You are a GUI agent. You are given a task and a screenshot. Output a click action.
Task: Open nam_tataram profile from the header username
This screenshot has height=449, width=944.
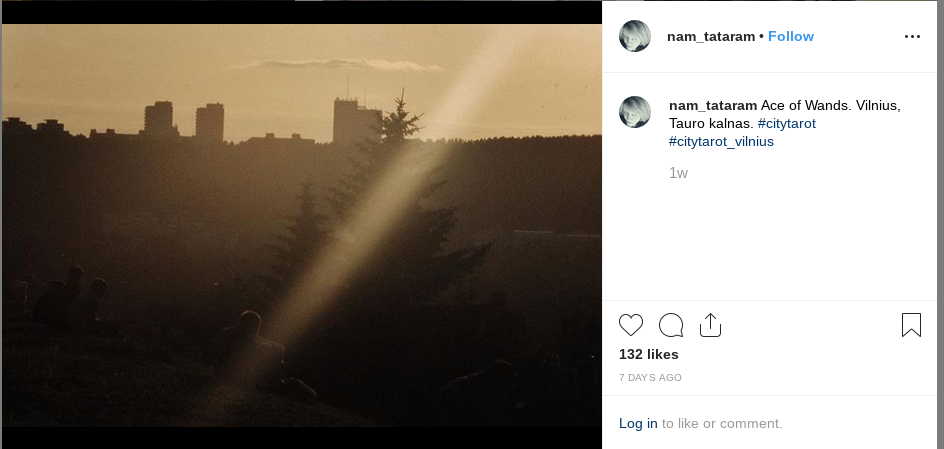(x=711, y=36)
